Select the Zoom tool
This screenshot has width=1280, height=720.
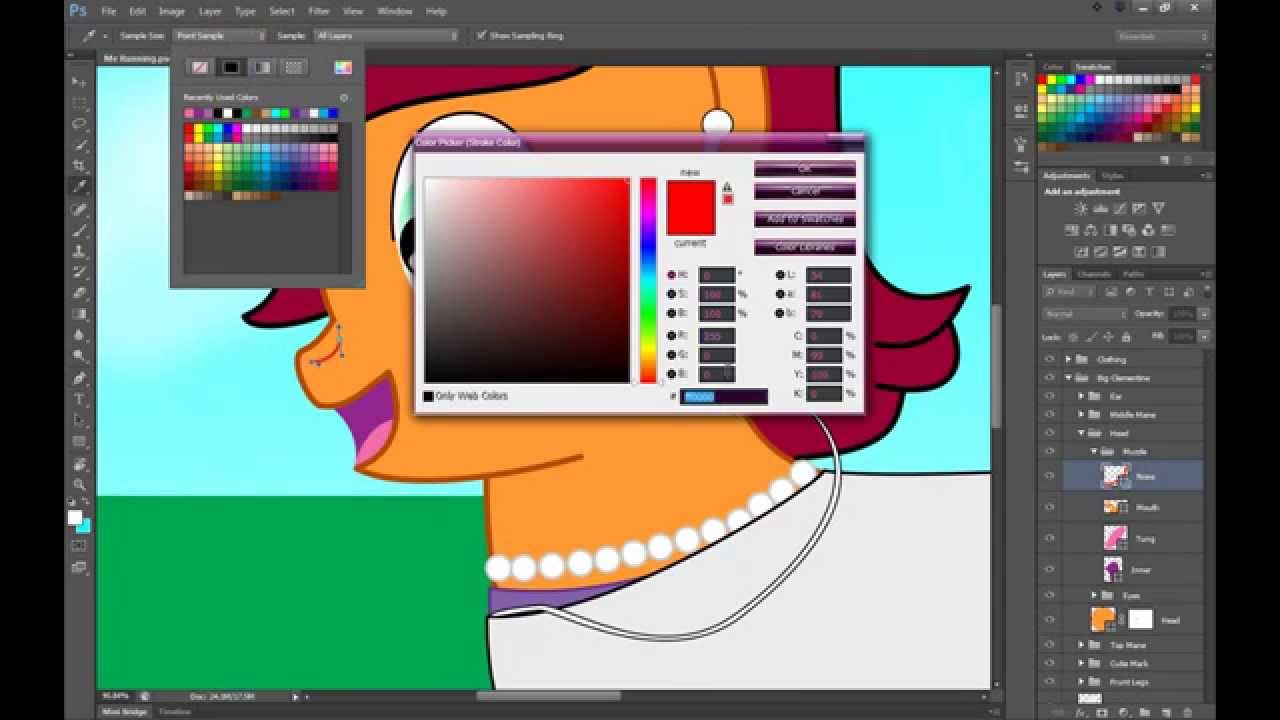(x=79, y=485)
